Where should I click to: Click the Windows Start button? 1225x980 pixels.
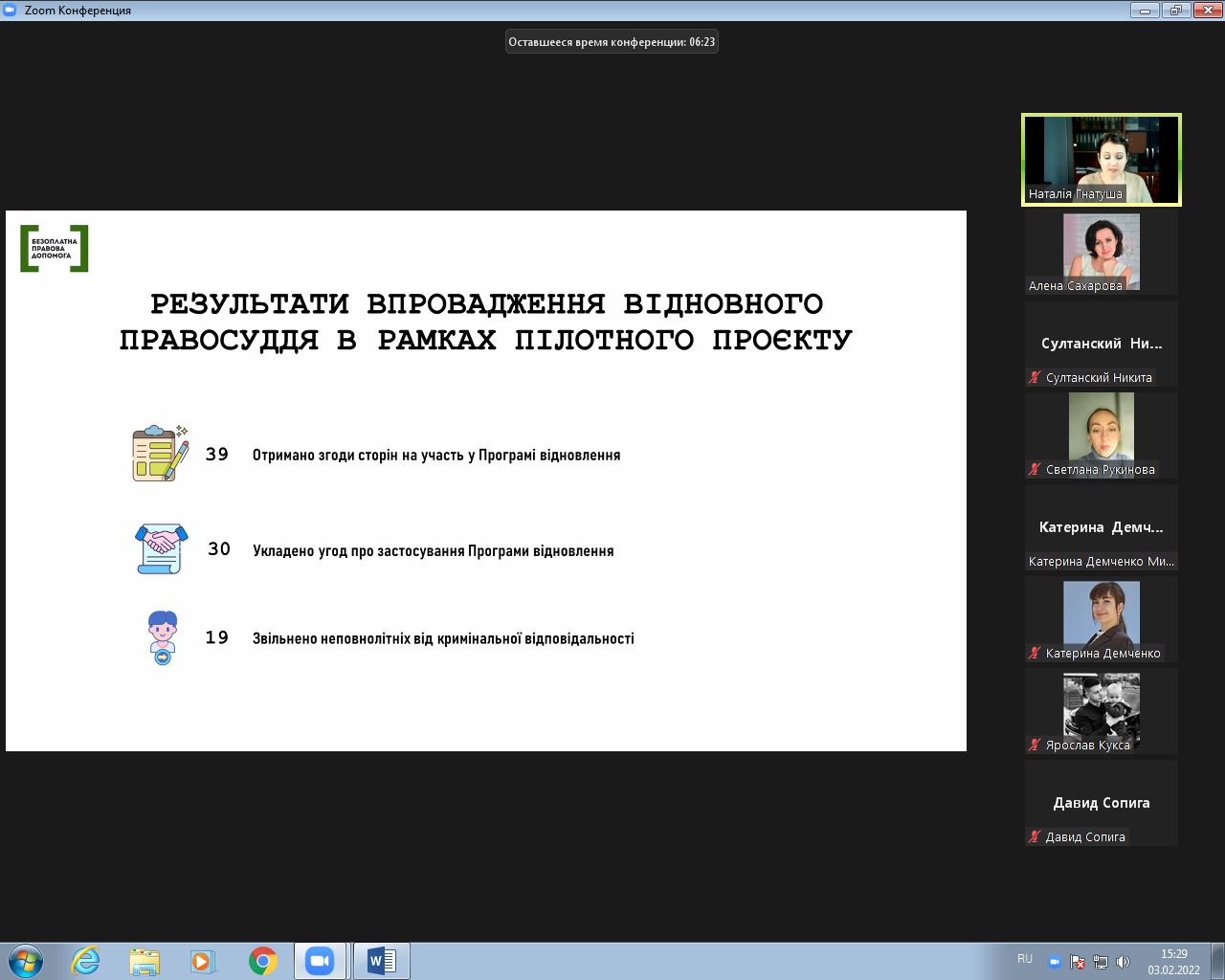click(26, 961)
